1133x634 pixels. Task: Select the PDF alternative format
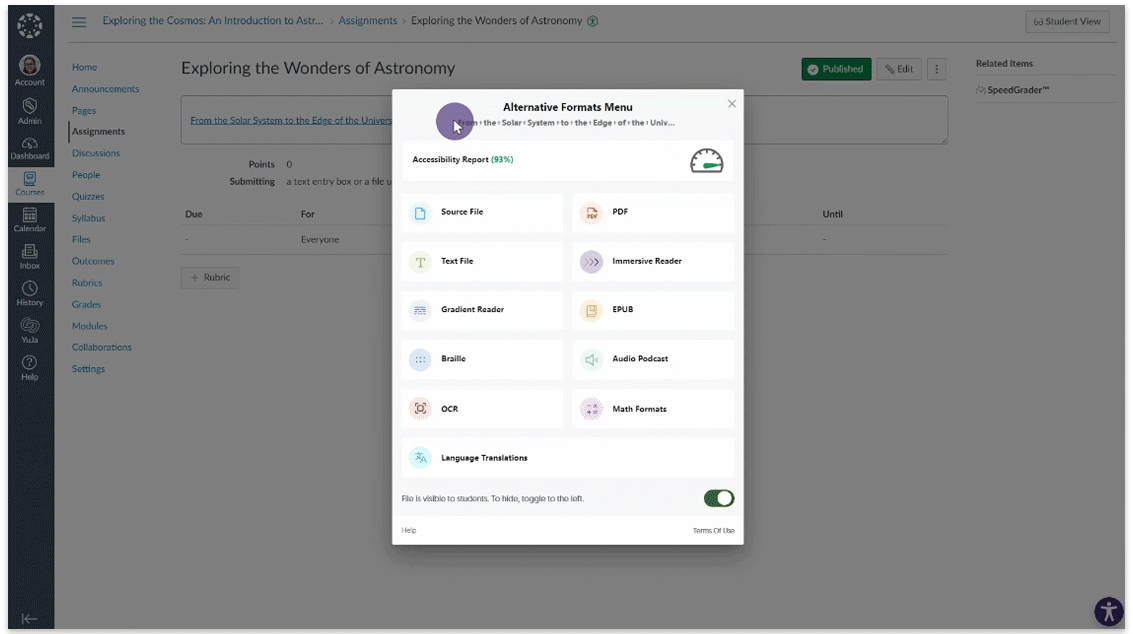[653, 213]
